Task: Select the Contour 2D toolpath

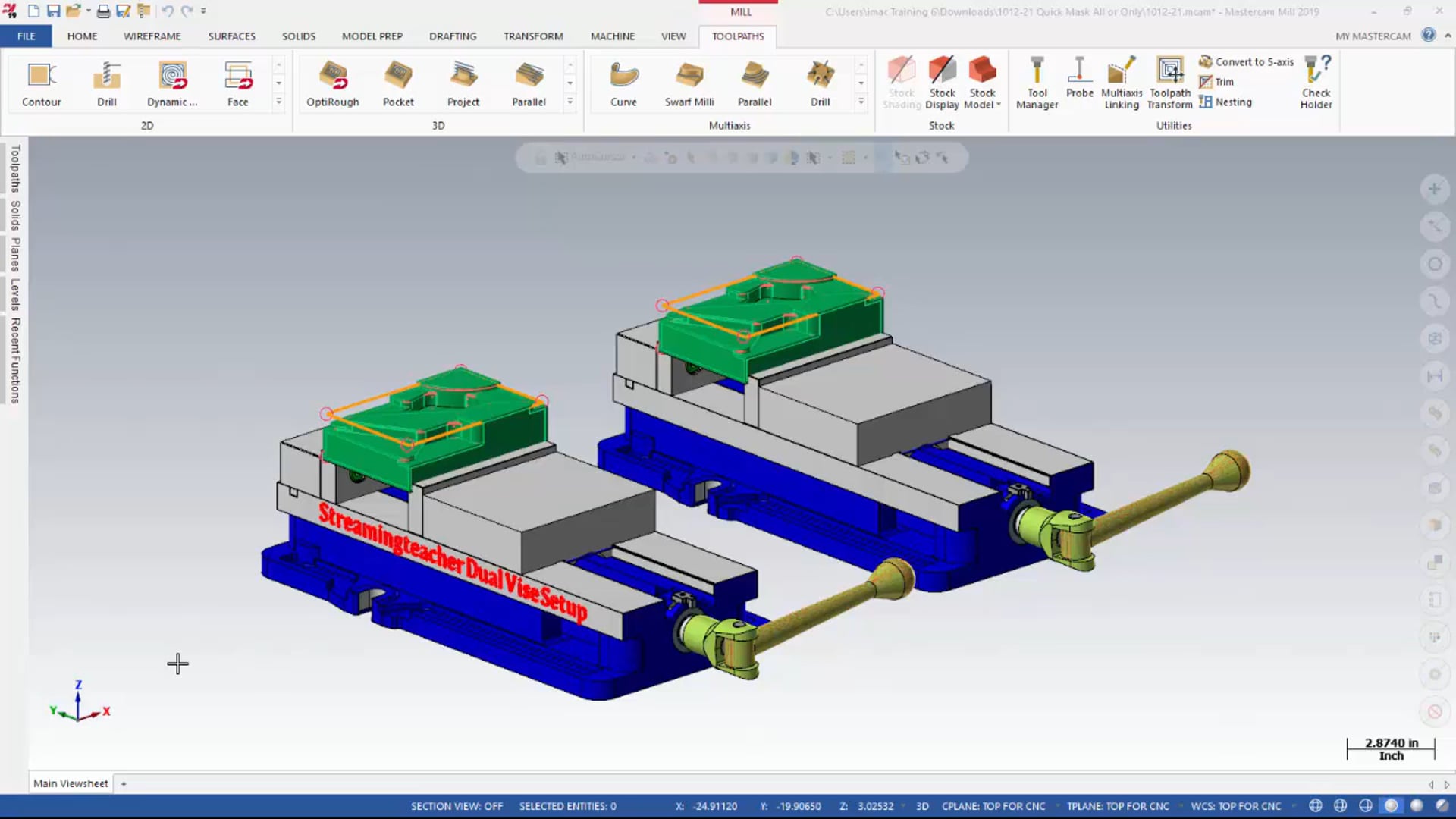Action: [x=41, y=84]
